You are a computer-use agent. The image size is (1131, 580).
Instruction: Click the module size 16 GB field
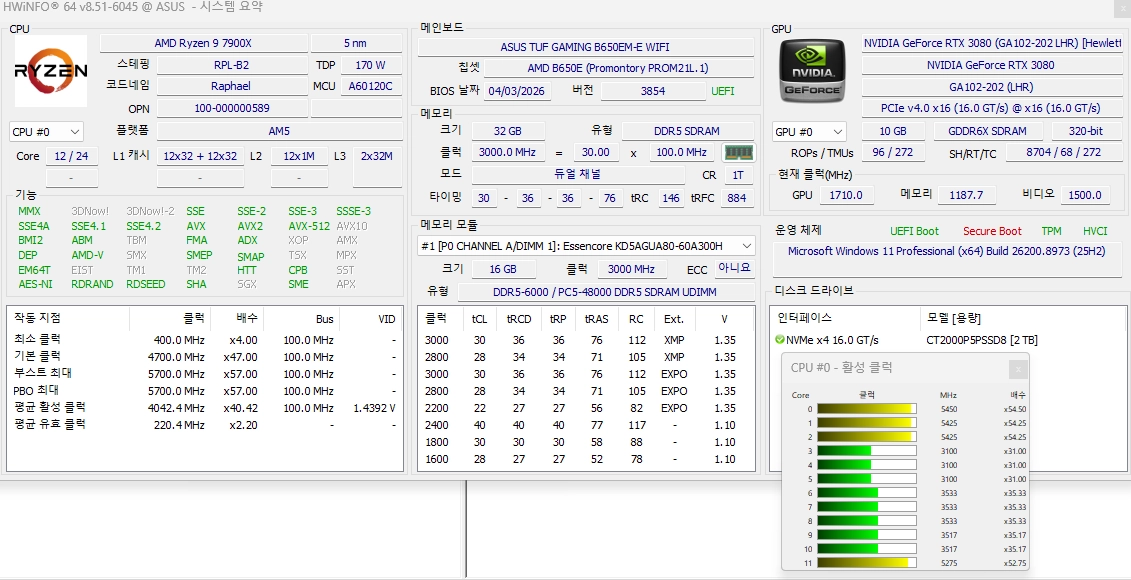click(503, 269)
